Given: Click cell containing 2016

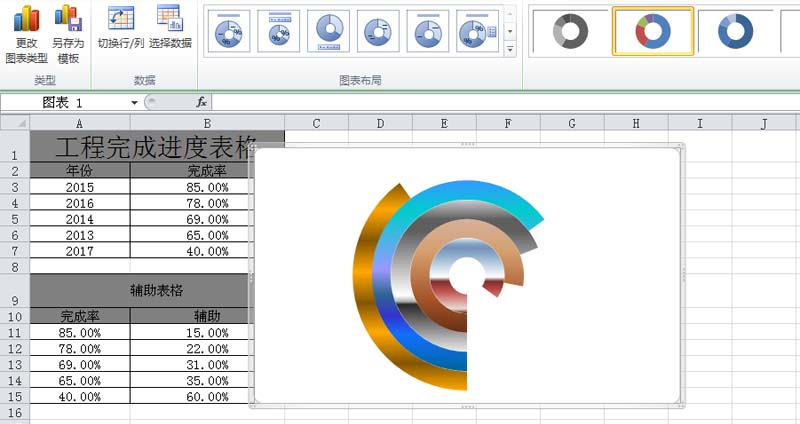Looking at the screenshot, I should pos(80,203).
